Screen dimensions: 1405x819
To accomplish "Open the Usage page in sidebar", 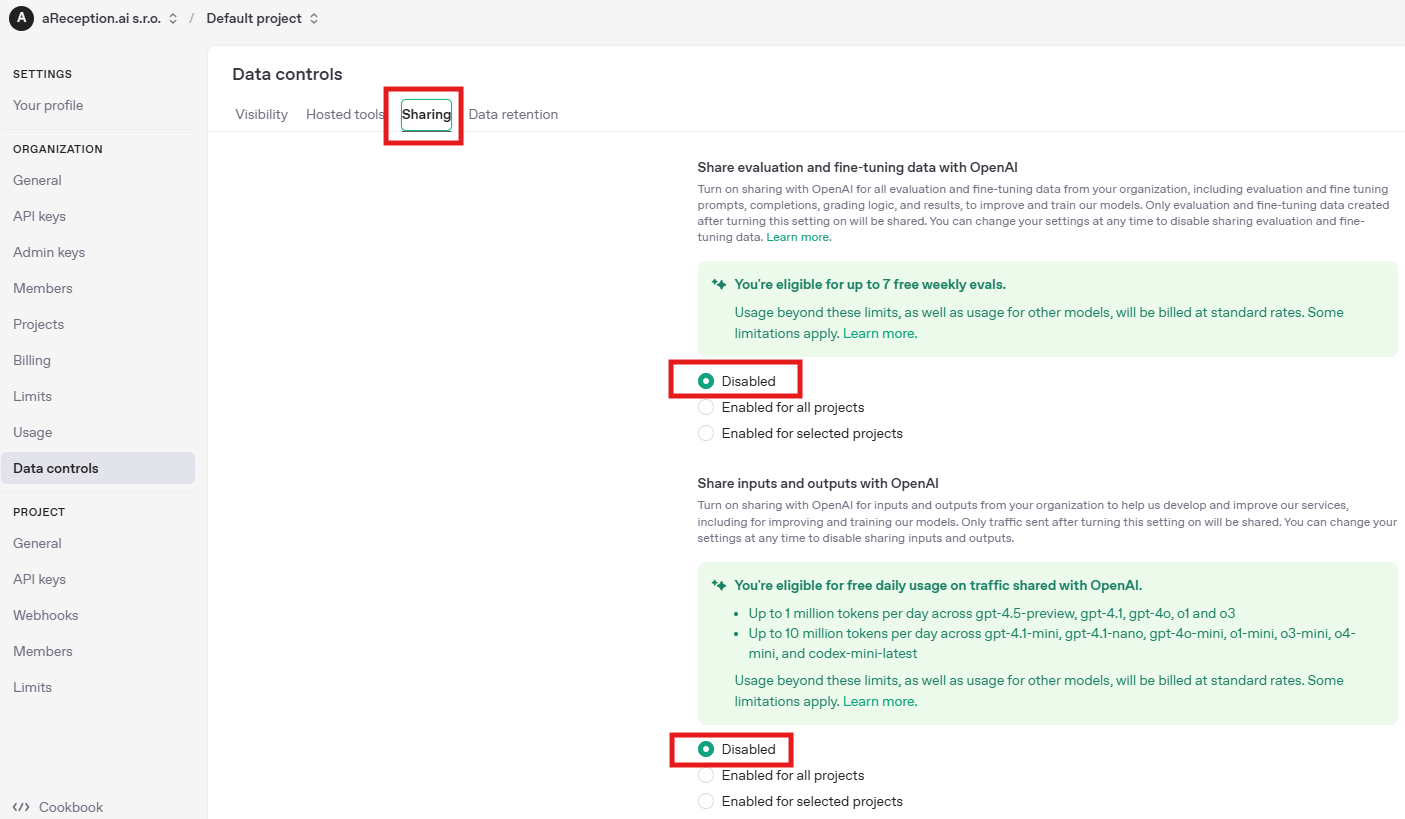I will (32, 432).
